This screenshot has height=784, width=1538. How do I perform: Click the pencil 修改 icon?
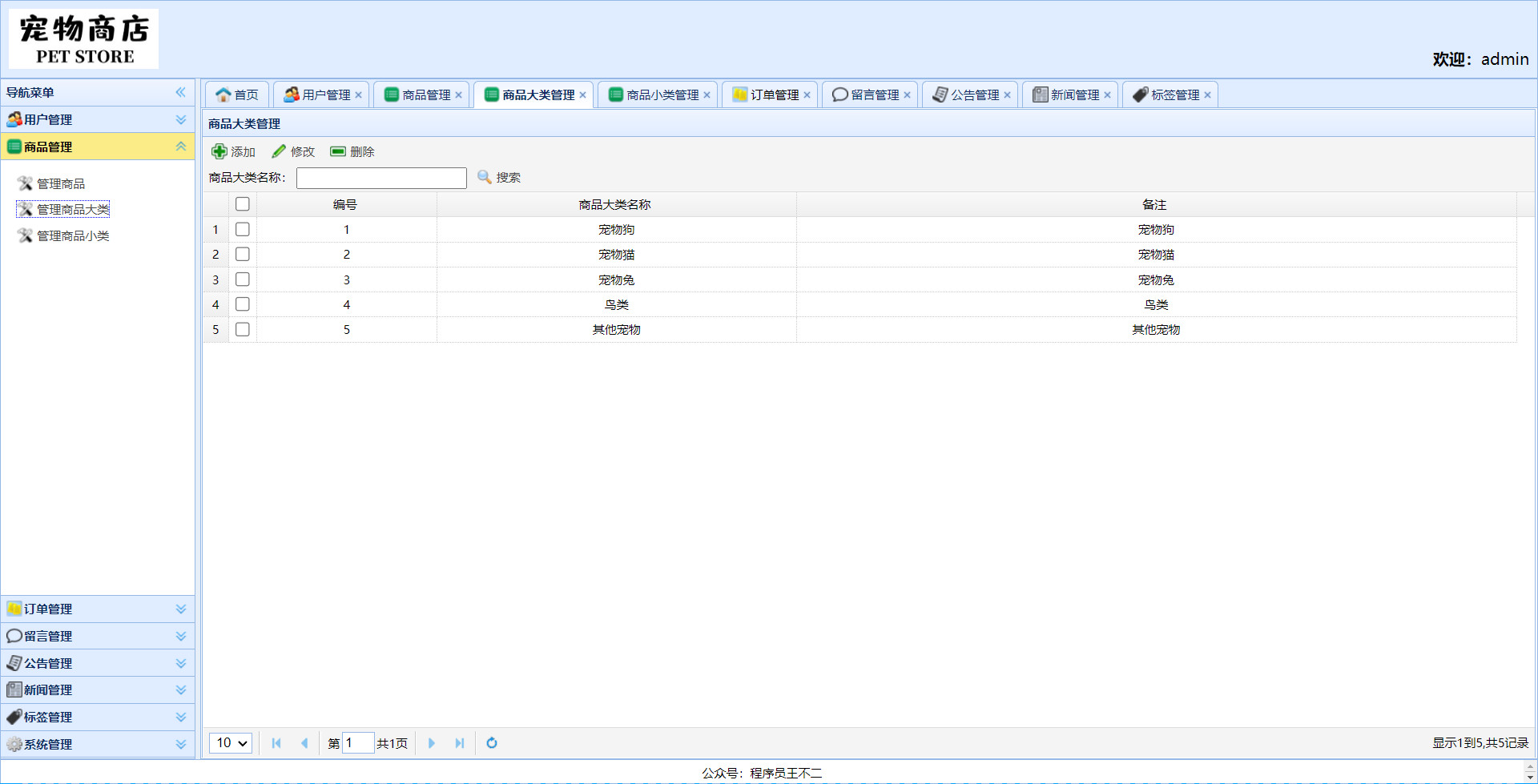click(x=279, y=151)
